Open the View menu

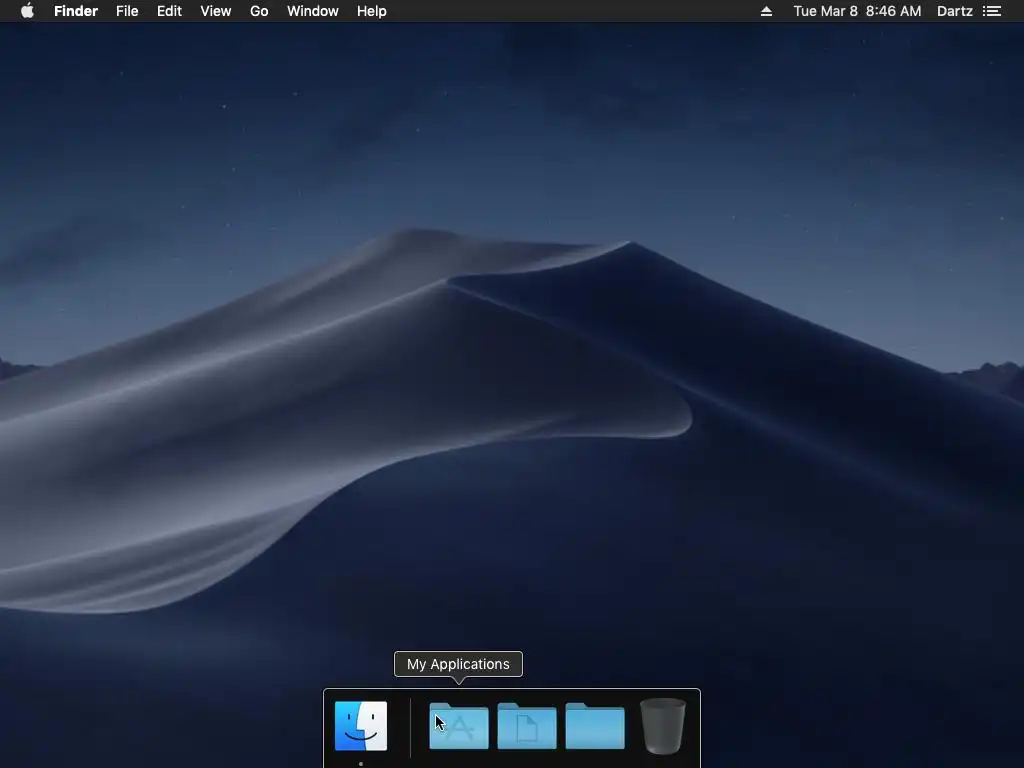tap(216, 11)
